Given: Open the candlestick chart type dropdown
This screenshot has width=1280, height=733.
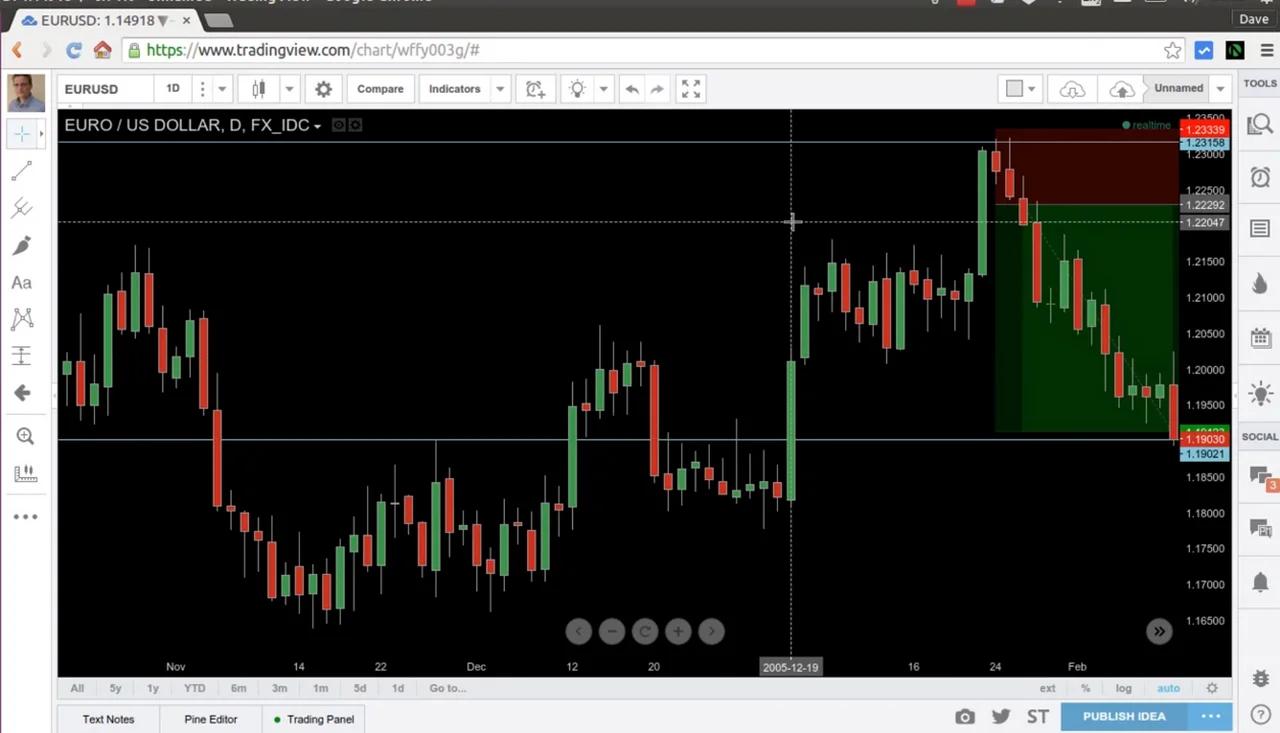Looking at the screenshot, I should click(289, 89).
